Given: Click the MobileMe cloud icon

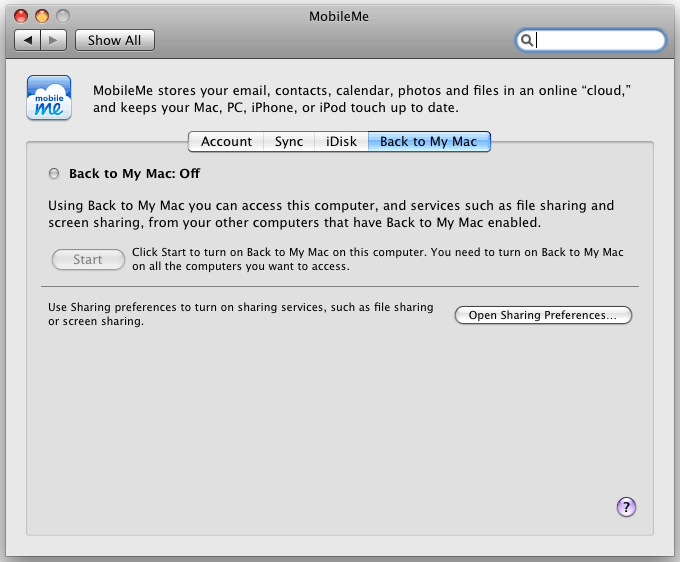Looking at the screenshot, I should coord(49,98).
